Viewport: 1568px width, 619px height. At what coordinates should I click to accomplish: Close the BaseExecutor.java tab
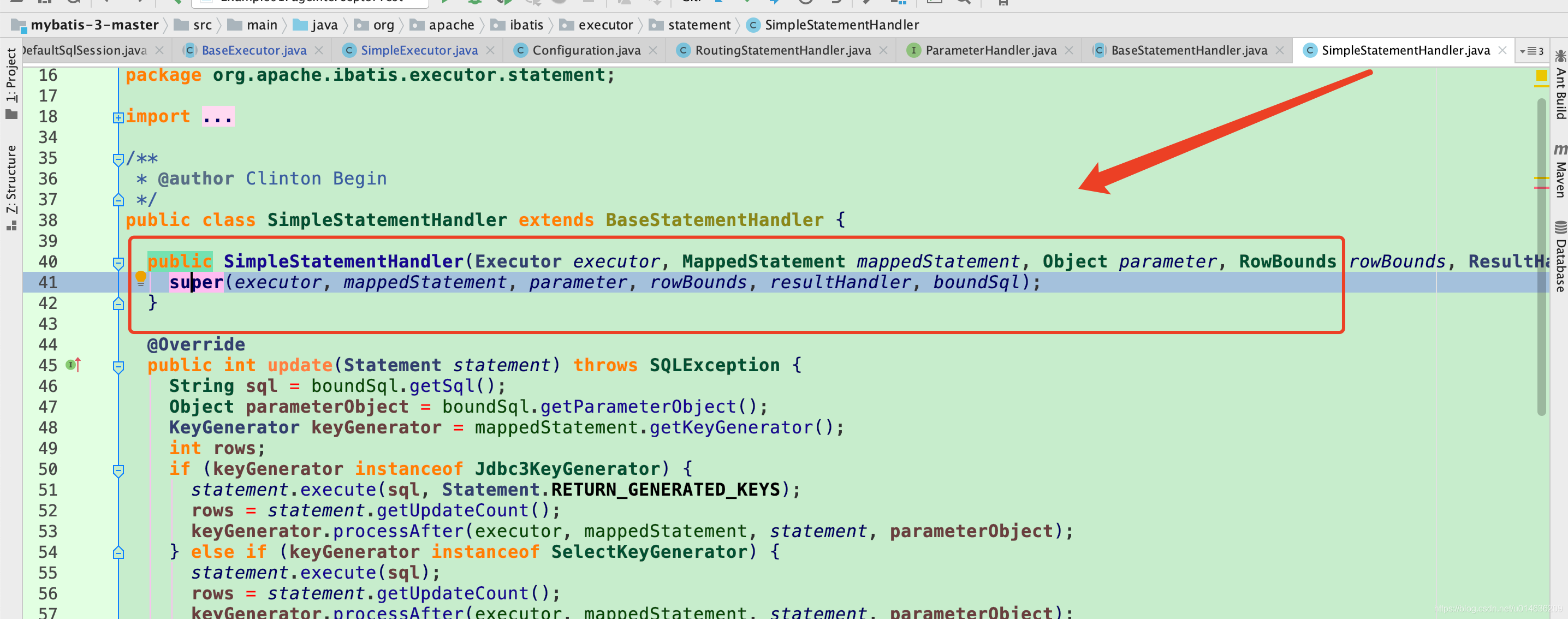coord(319,51)
